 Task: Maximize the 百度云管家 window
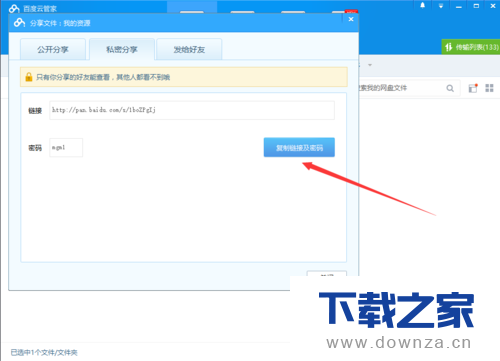(476, 6)
